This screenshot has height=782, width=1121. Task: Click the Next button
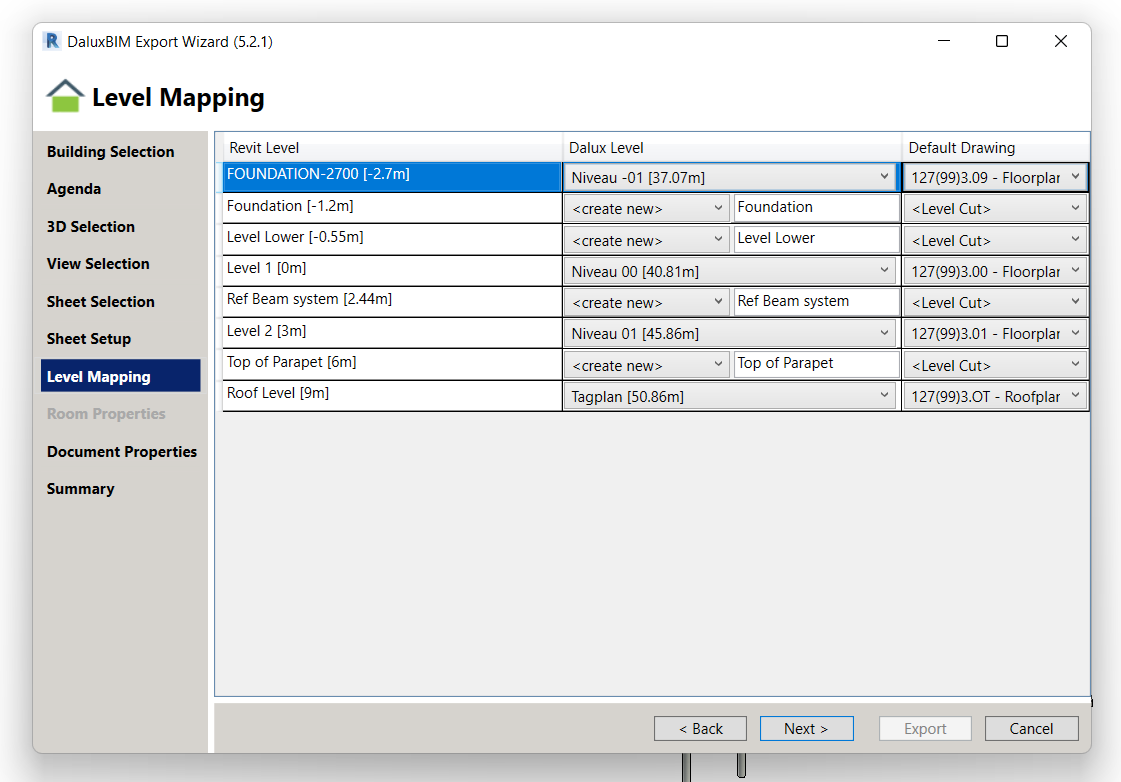point(806,729)
